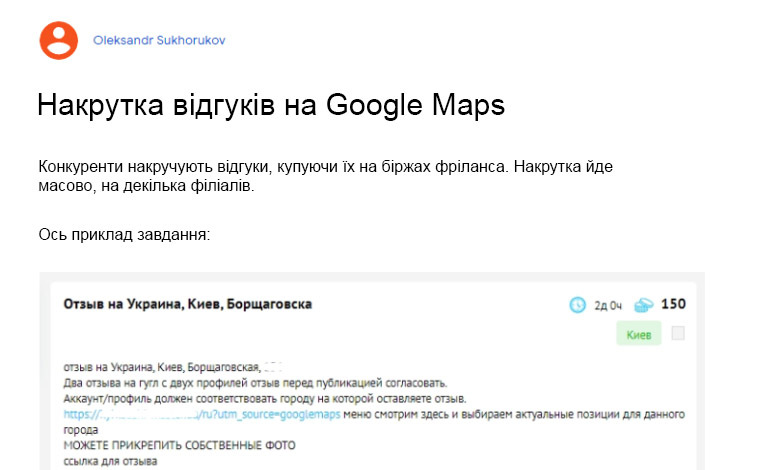
Task: Click the coins price icon
Action: tap(645, 305)
